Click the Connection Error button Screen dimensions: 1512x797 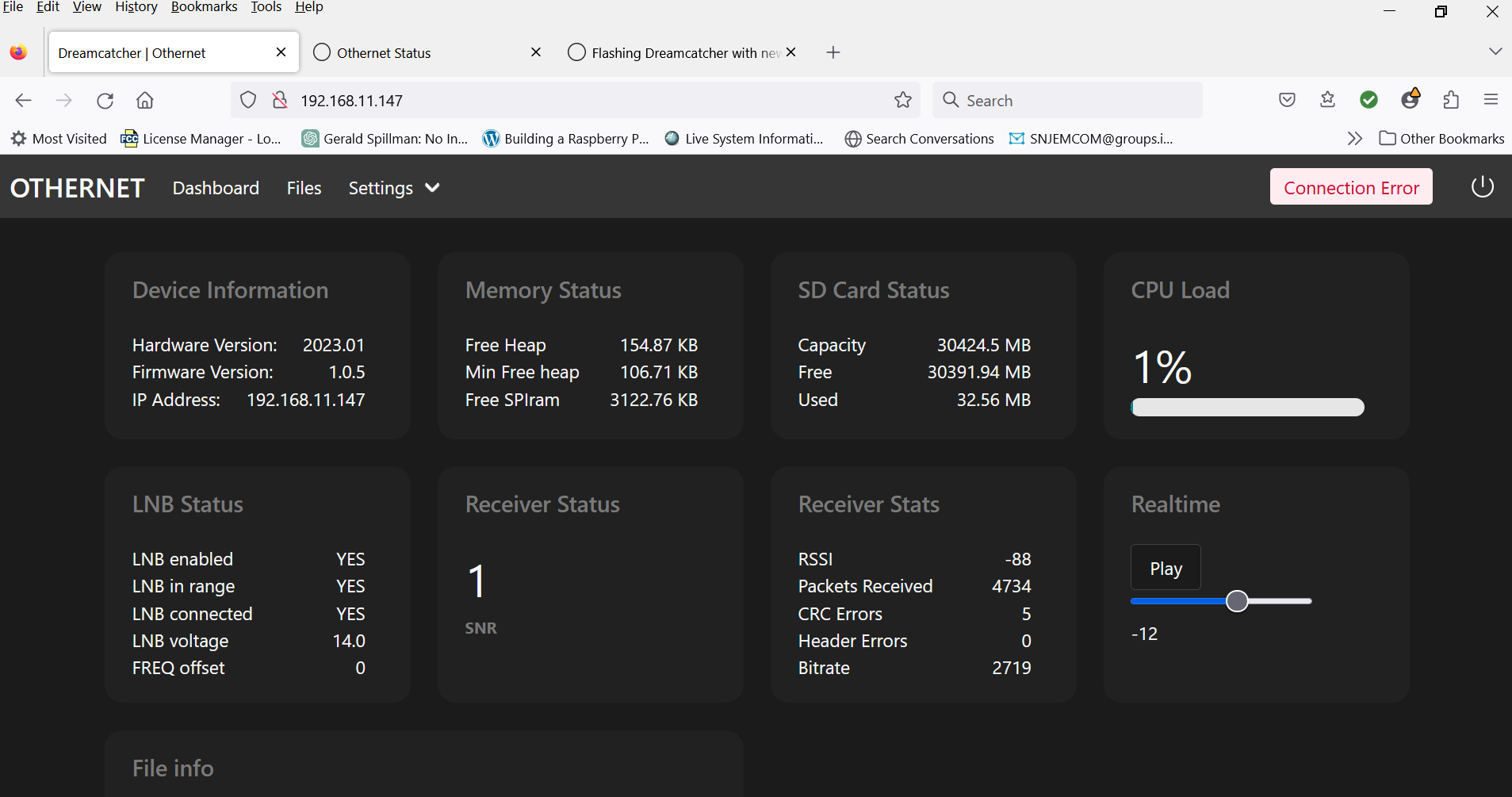tap(1351, 187)
